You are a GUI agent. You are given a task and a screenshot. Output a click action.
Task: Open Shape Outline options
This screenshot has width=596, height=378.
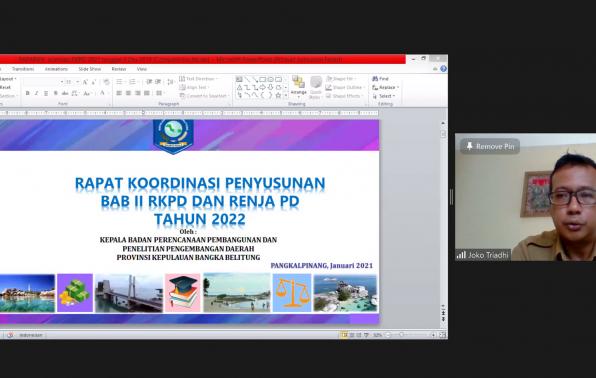(345, 87)
